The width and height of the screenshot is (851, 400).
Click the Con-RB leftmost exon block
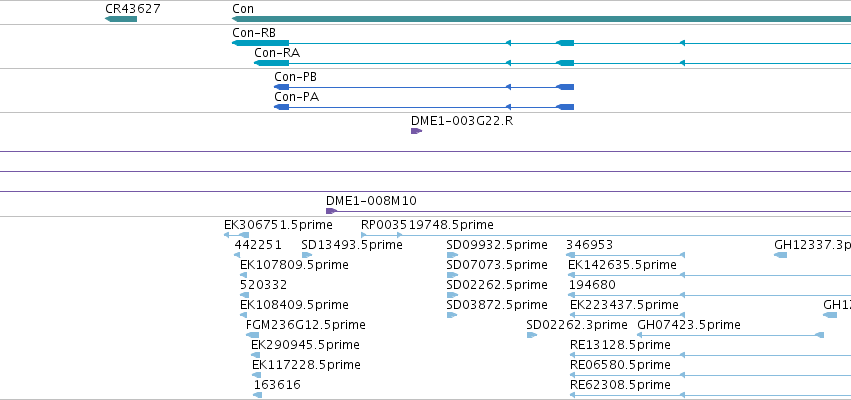261,43
